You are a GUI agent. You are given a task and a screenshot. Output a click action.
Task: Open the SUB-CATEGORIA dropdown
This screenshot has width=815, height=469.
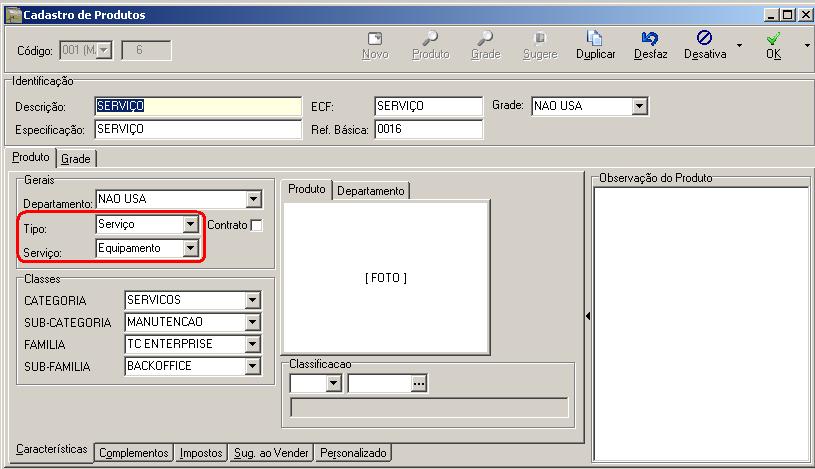coord(252,322)
